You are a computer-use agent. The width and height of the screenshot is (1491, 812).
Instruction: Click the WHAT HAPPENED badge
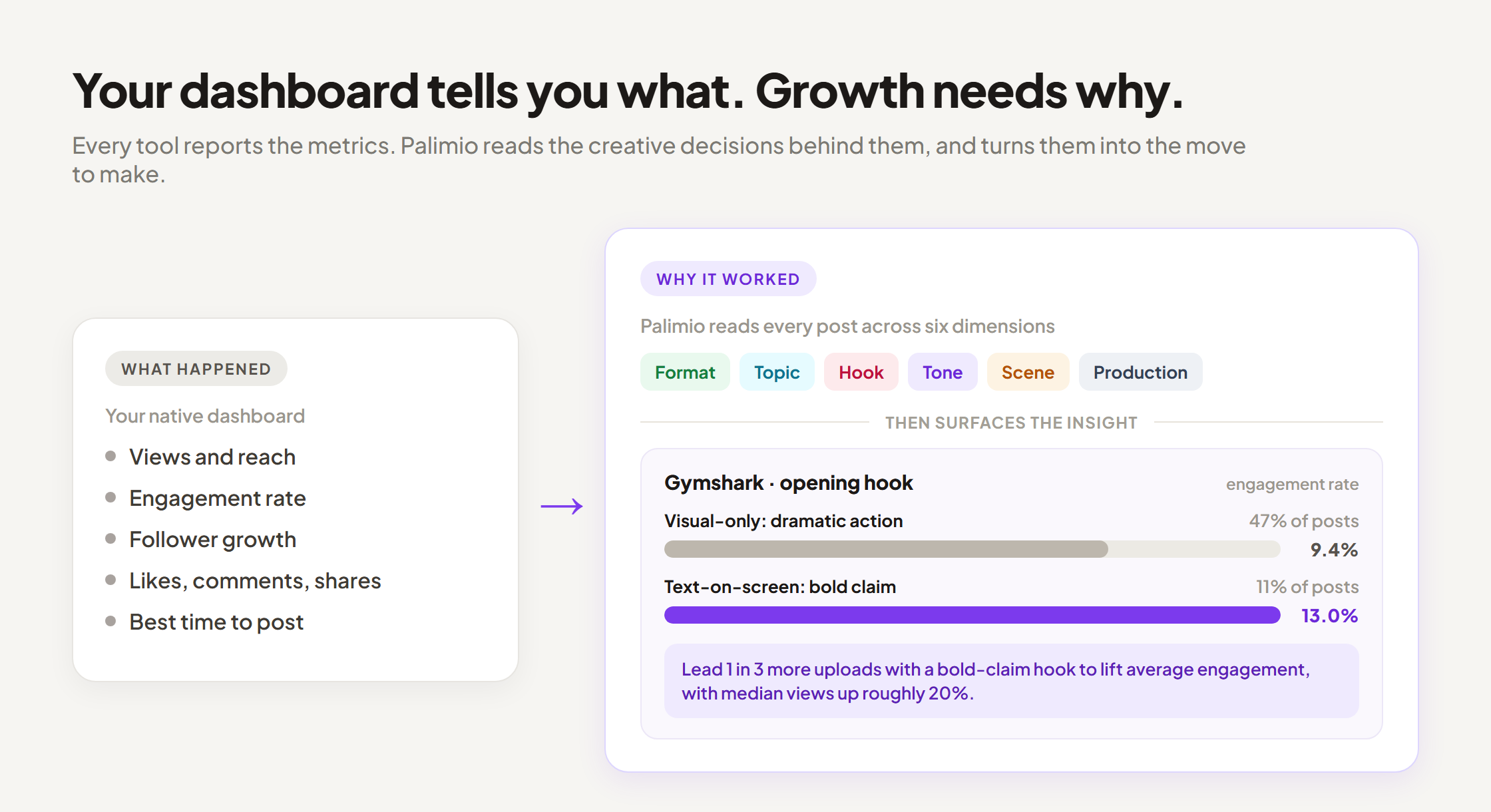tap(196, 369)
